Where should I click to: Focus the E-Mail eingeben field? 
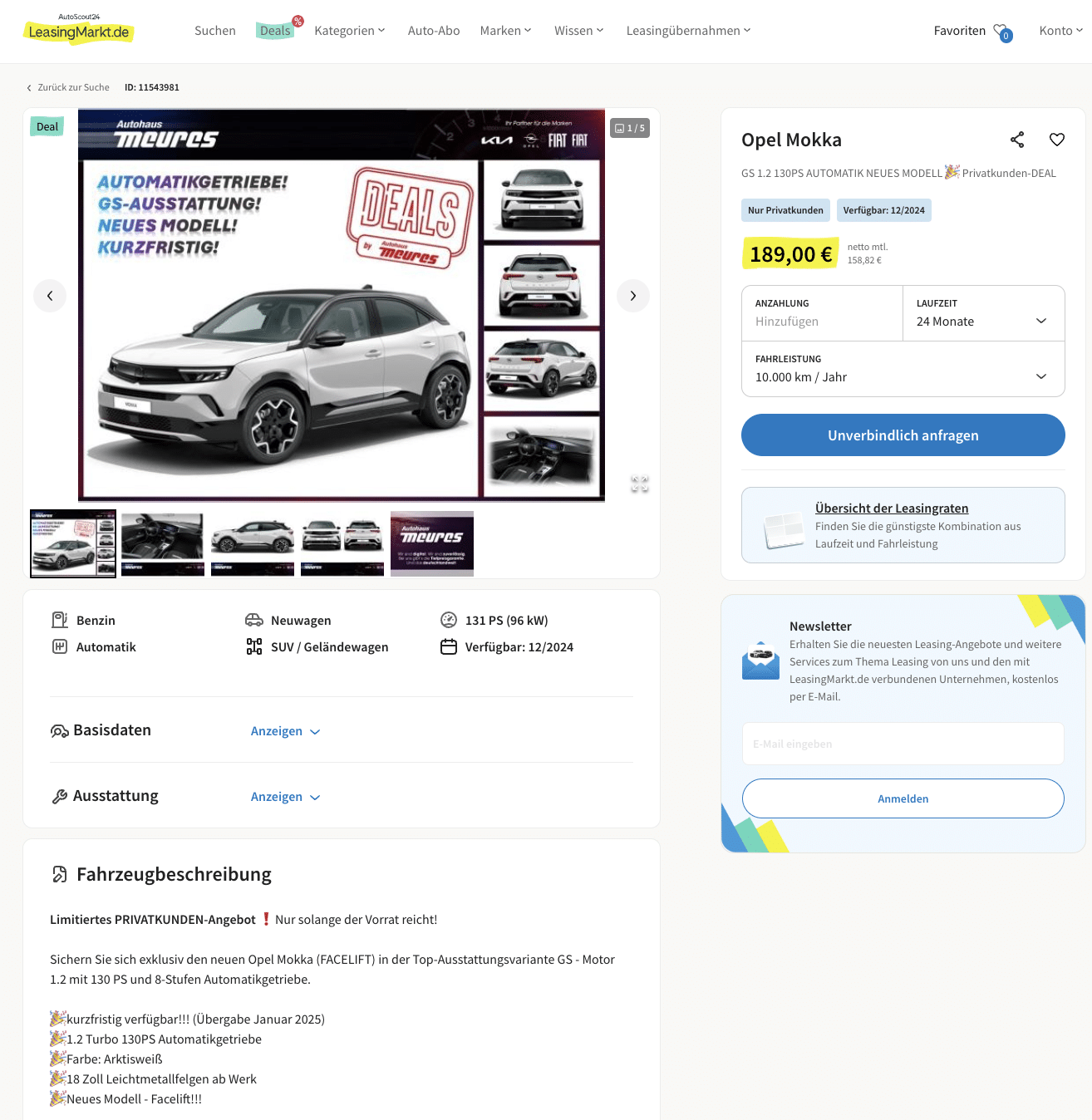click(x=903, y=744)
